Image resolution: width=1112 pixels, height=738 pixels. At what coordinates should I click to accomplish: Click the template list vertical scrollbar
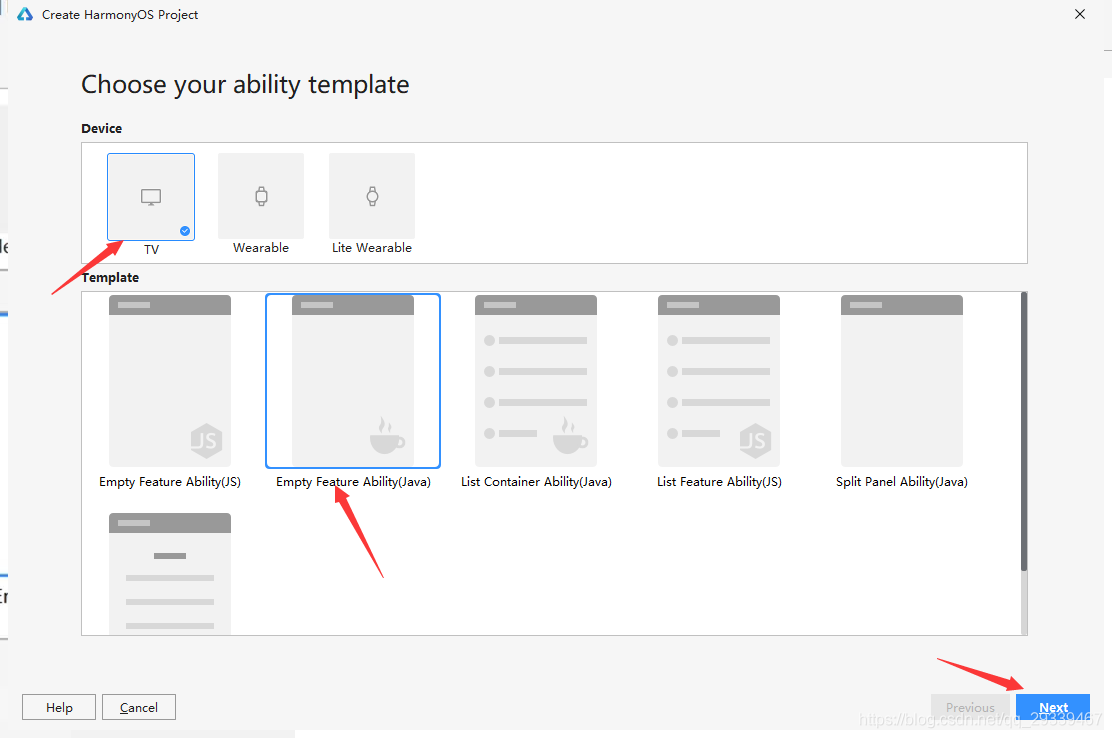tap(1023, 431)
